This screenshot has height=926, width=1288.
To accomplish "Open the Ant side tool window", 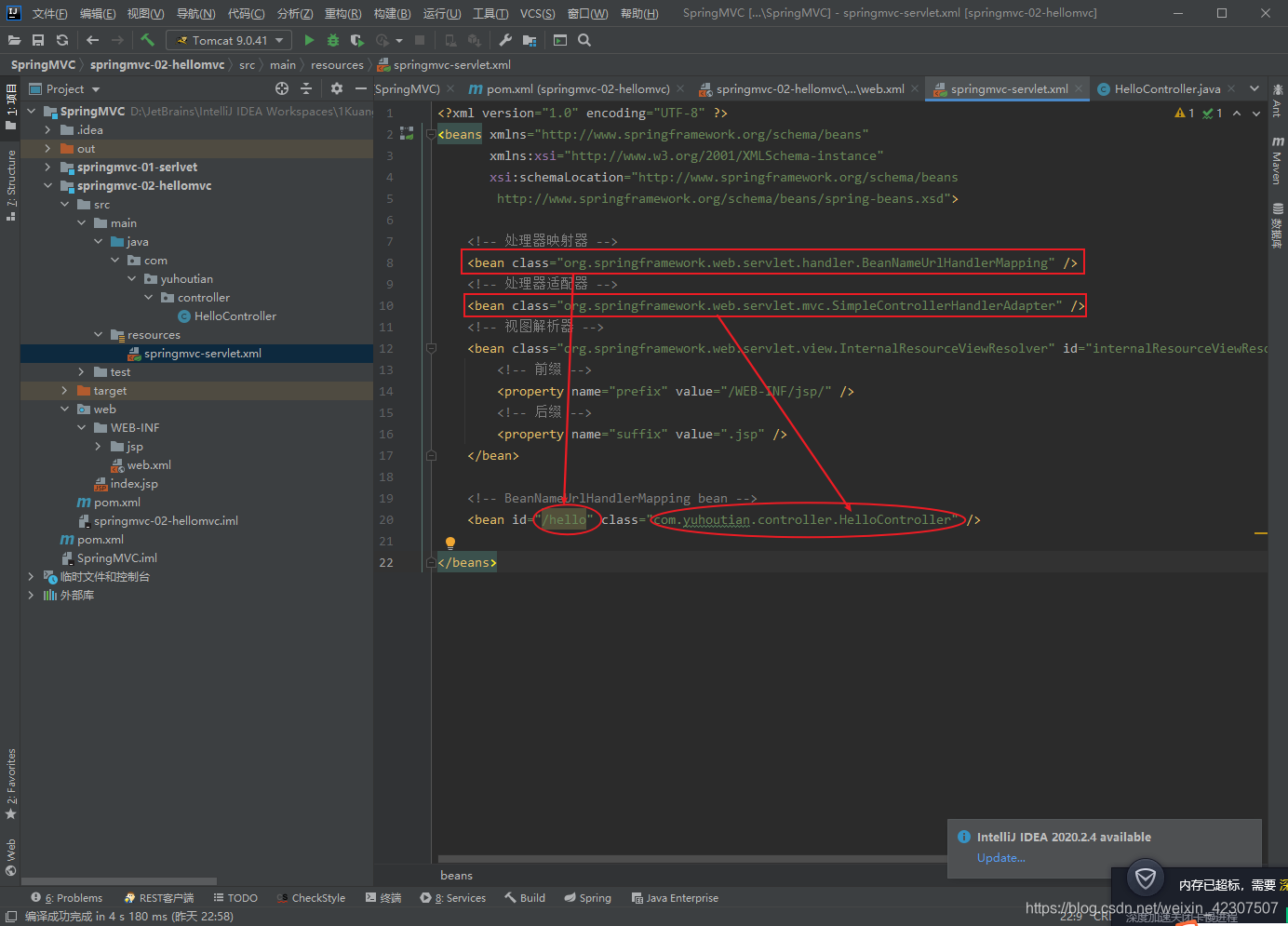I will (1278, 101).
